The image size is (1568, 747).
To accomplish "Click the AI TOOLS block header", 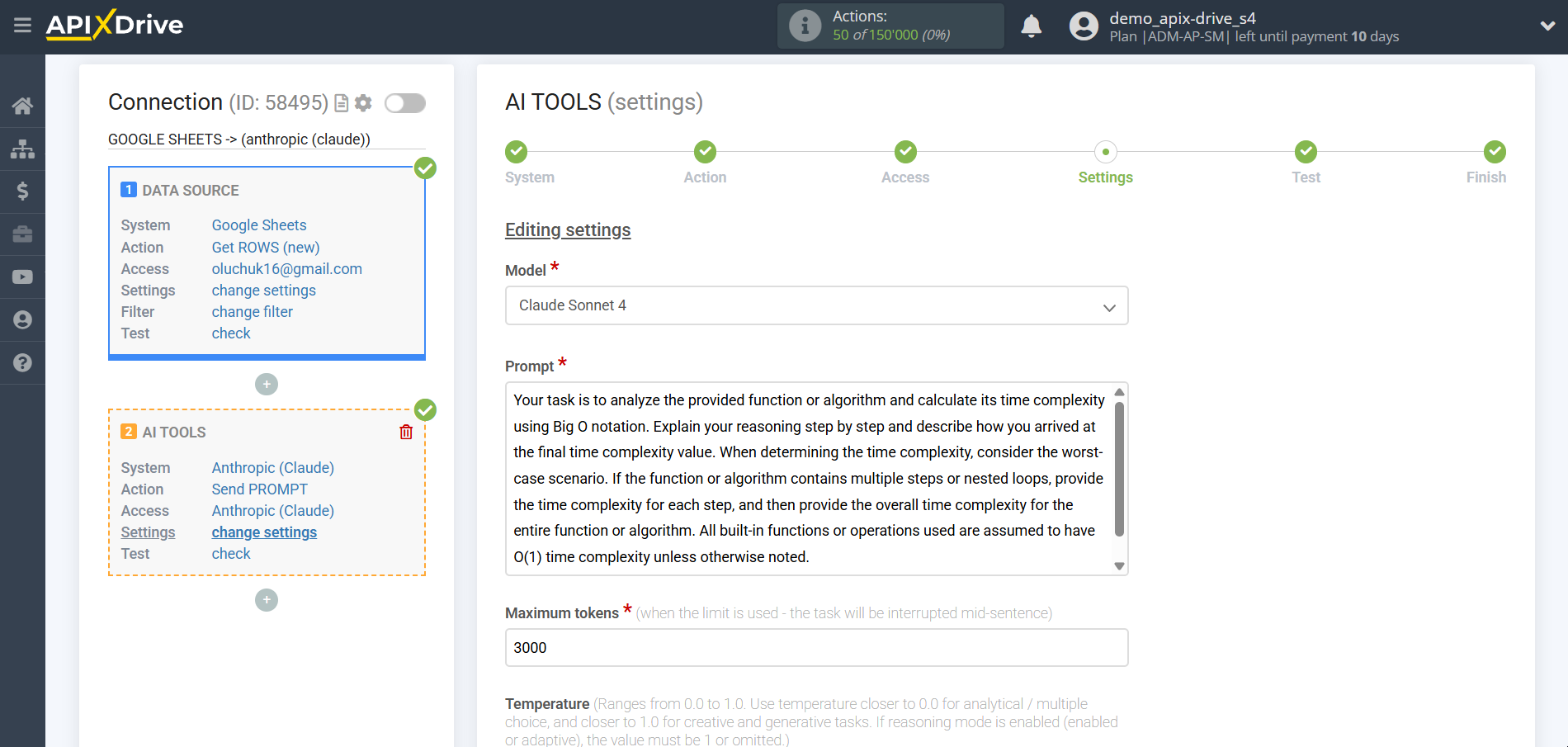I will click(x=174, y=433).
